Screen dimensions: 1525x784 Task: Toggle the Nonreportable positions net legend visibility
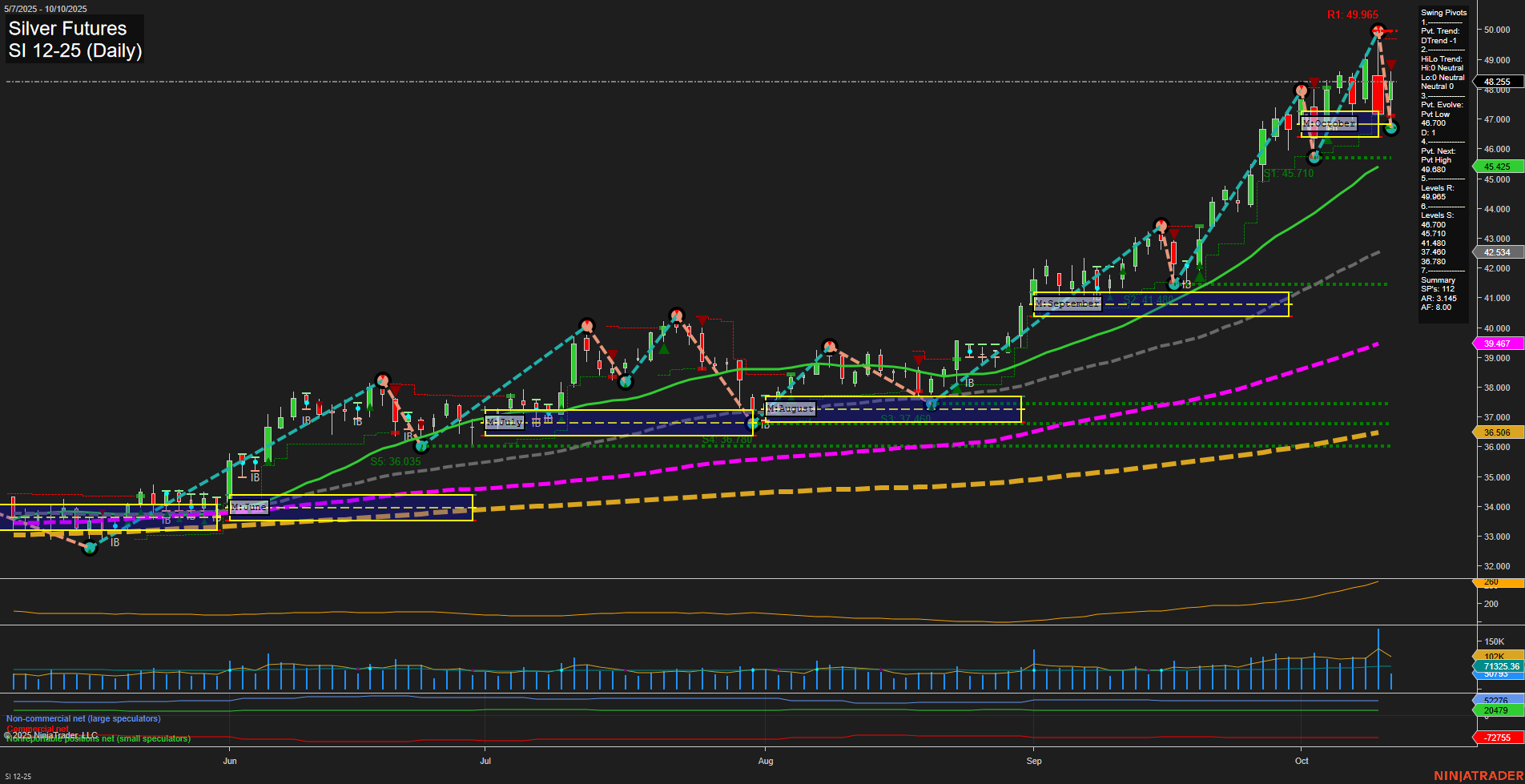pos(96,738)
